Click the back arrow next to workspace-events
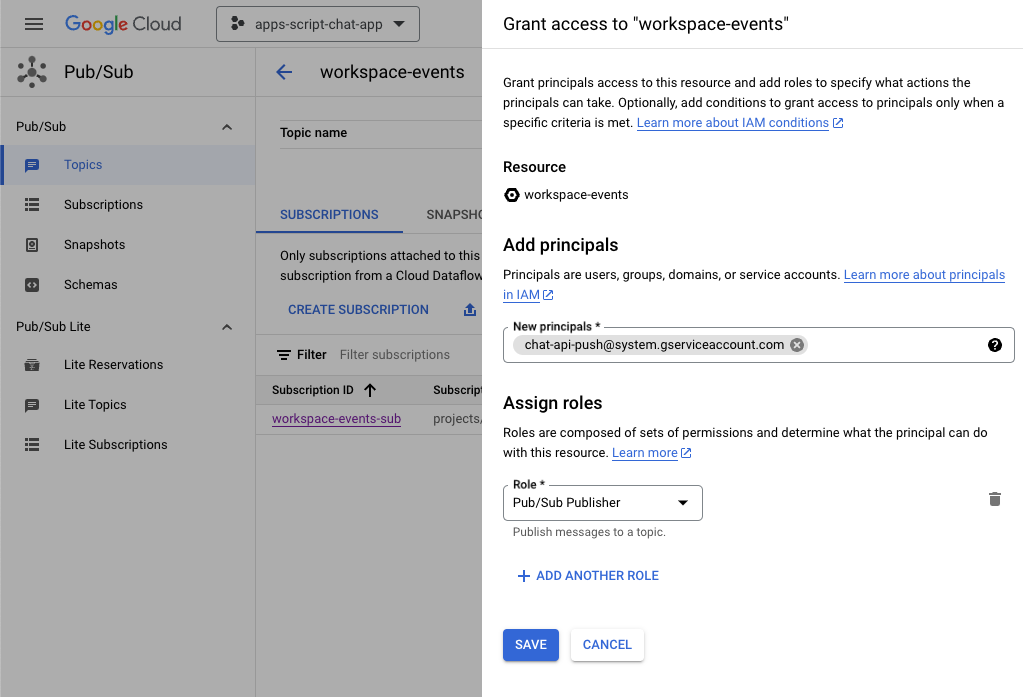This screenshot has width=1023, height=697. [284, 72]
